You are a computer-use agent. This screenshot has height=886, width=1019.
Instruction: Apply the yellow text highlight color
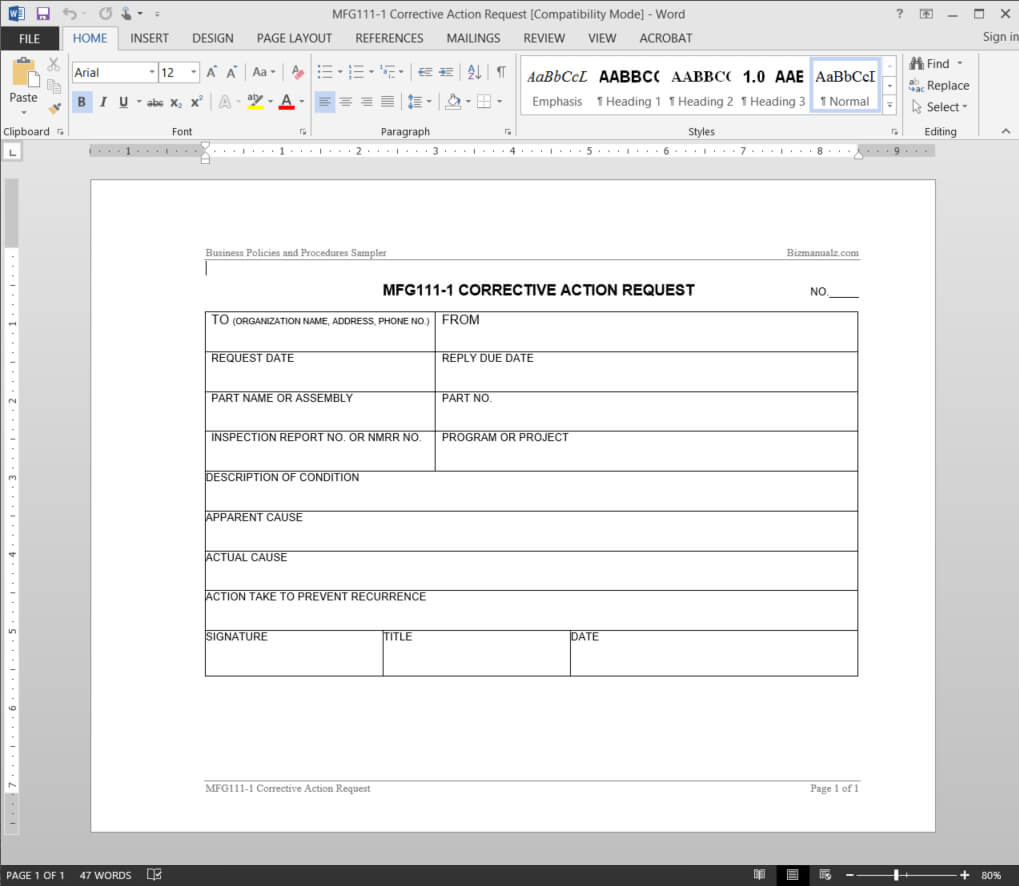(x=255, y=101)
